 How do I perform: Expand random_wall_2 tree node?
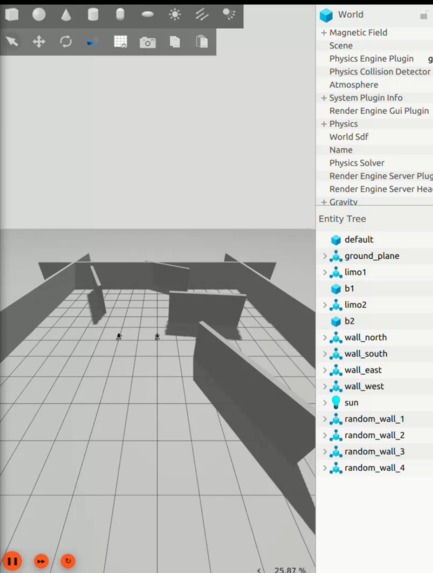(x=324, y=435)
